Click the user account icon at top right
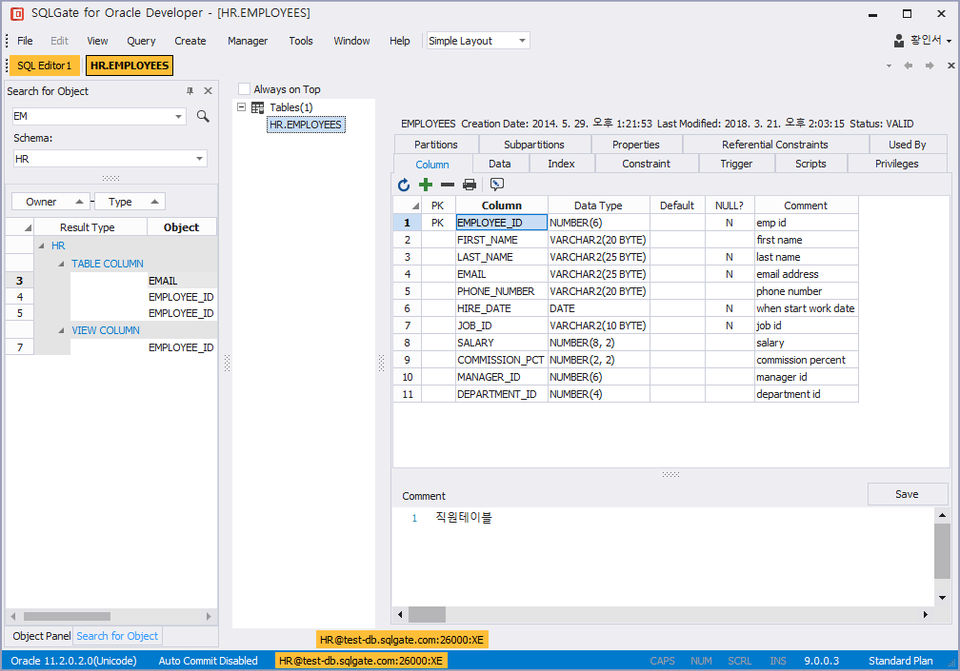This screenshot has height=671, width=960. click(900, 41)
